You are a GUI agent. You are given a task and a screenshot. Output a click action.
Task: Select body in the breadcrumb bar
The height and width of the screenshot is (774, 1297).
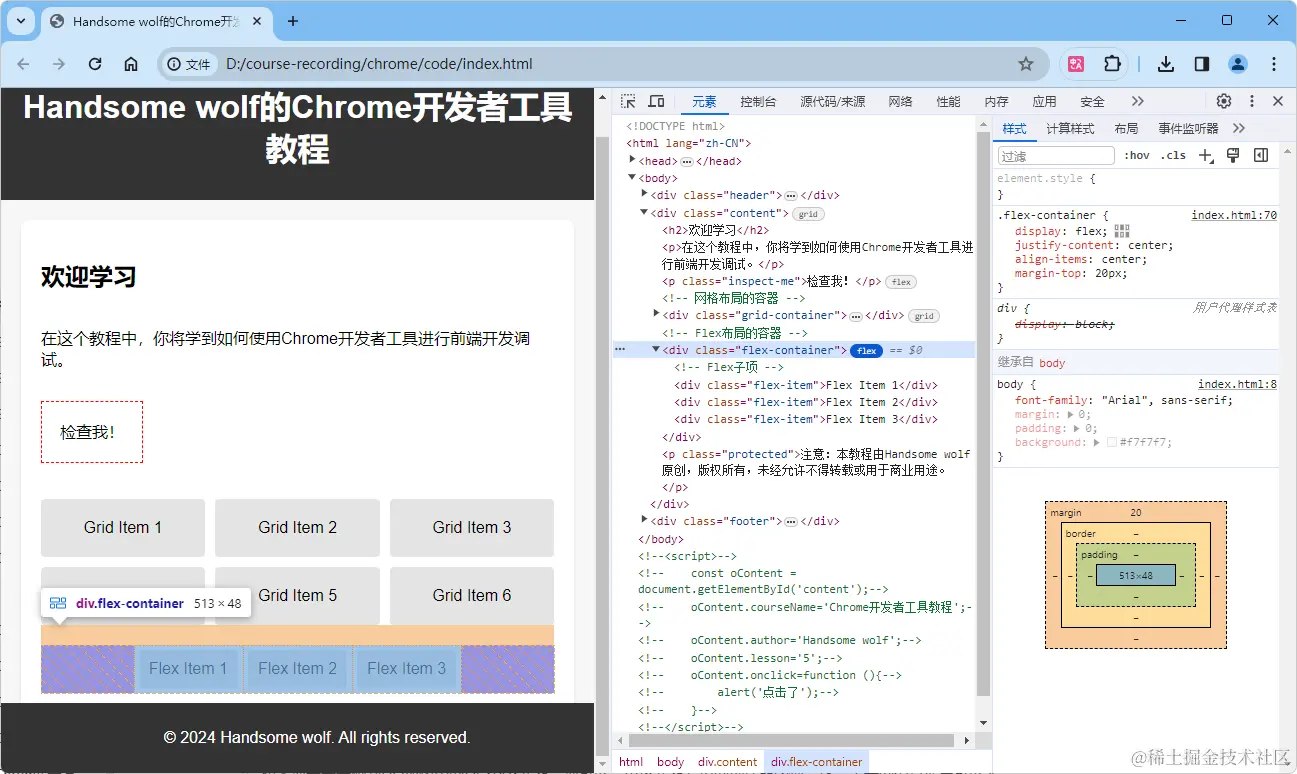(671, 762)
